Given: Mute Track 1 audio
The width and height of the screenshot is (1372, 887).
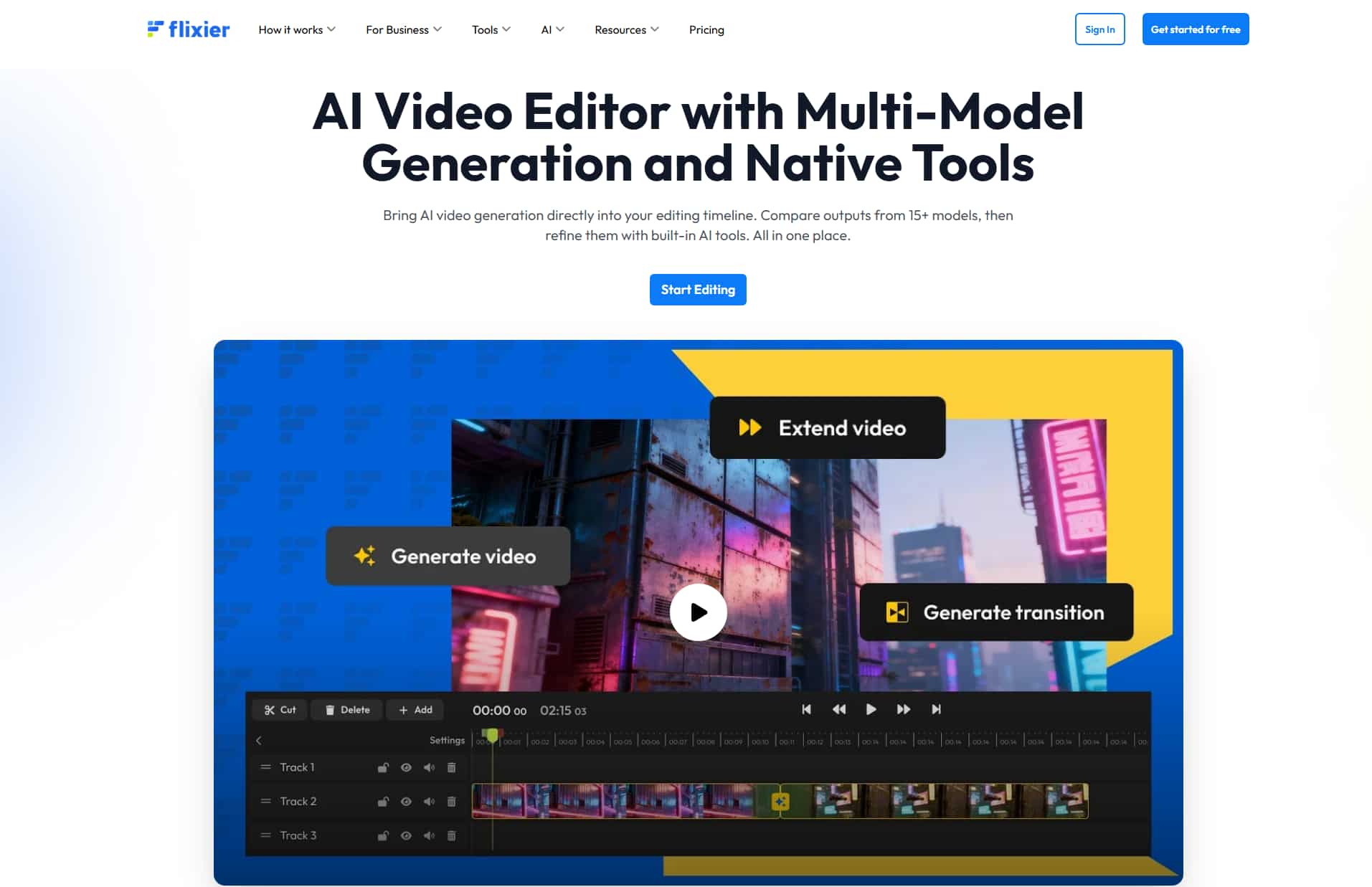Looking at the screenshot, I should pos(429,767).
